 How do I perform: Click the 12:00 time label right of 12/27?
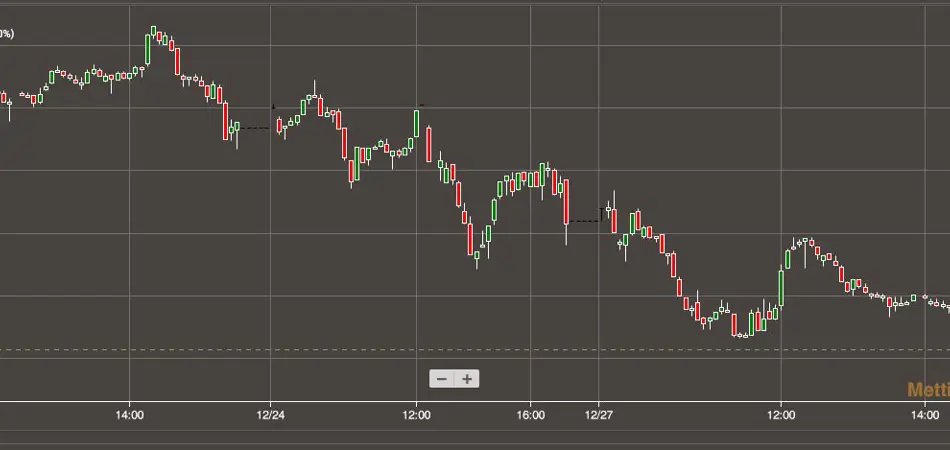coord(781,415)
